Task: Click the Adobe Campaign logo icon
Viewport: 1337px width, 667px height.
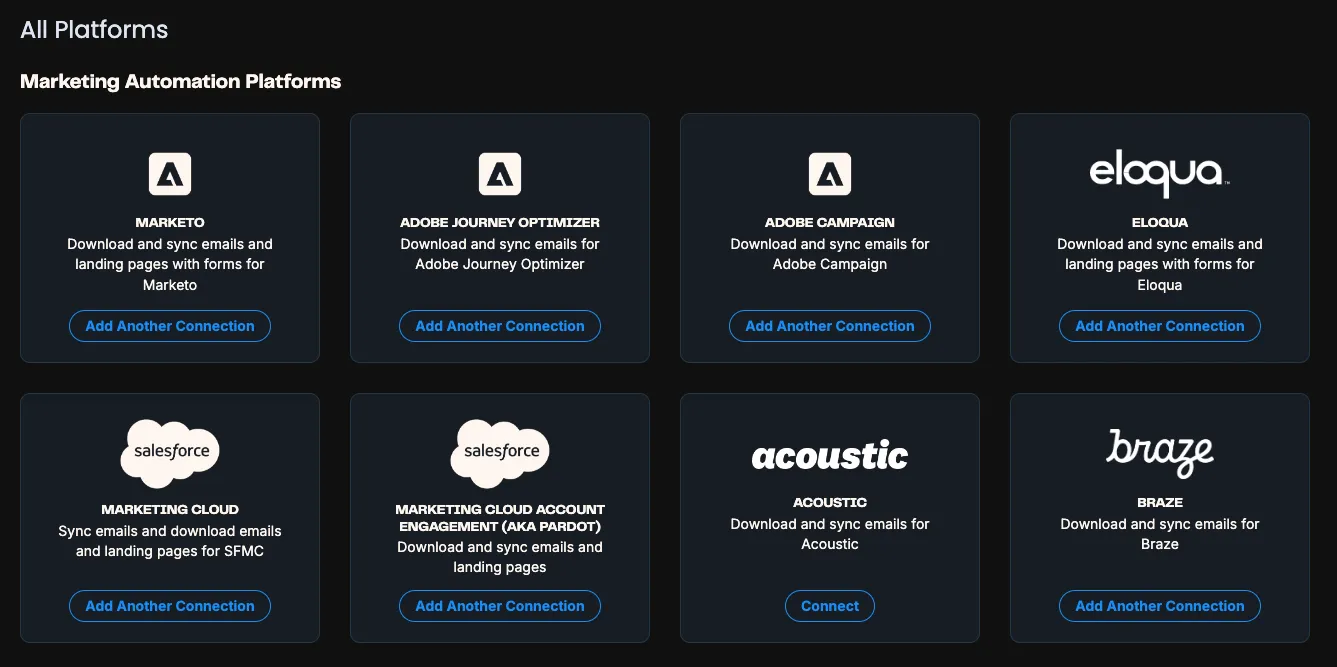Action: coord(829,173)
